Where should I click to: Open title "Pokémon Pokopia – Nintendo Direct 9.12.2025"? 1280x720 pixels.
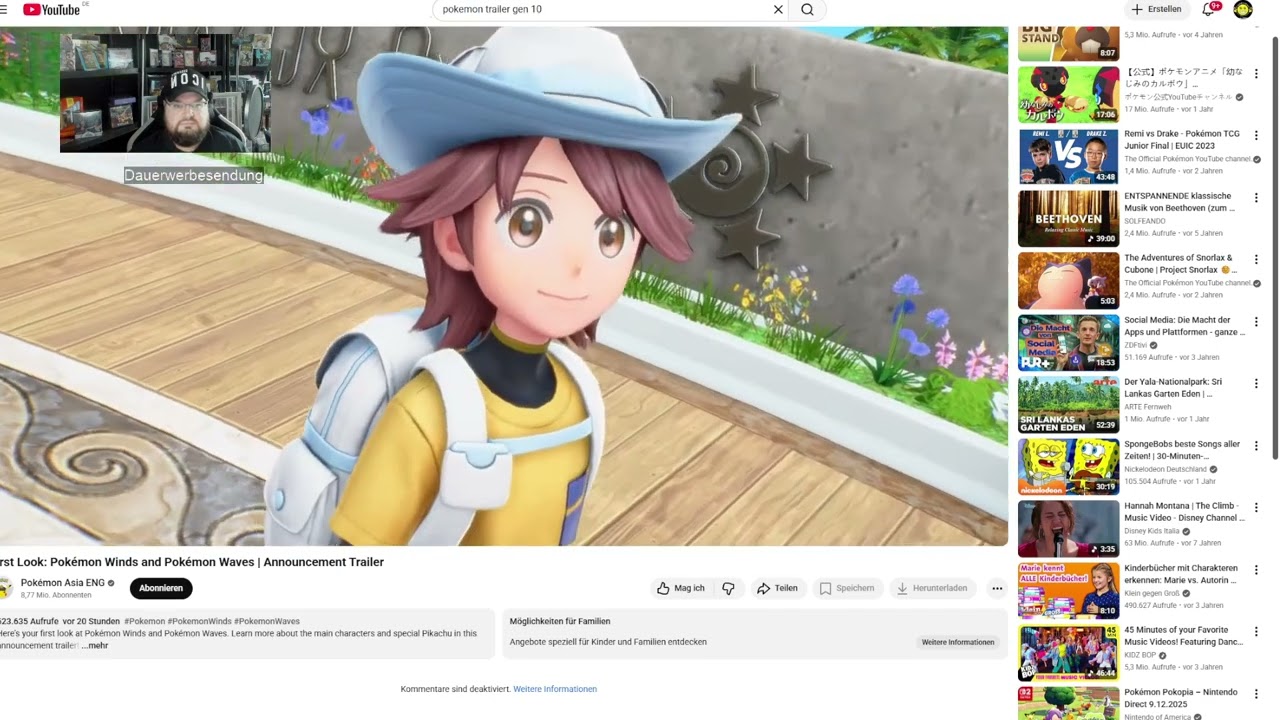[1181, 697]
